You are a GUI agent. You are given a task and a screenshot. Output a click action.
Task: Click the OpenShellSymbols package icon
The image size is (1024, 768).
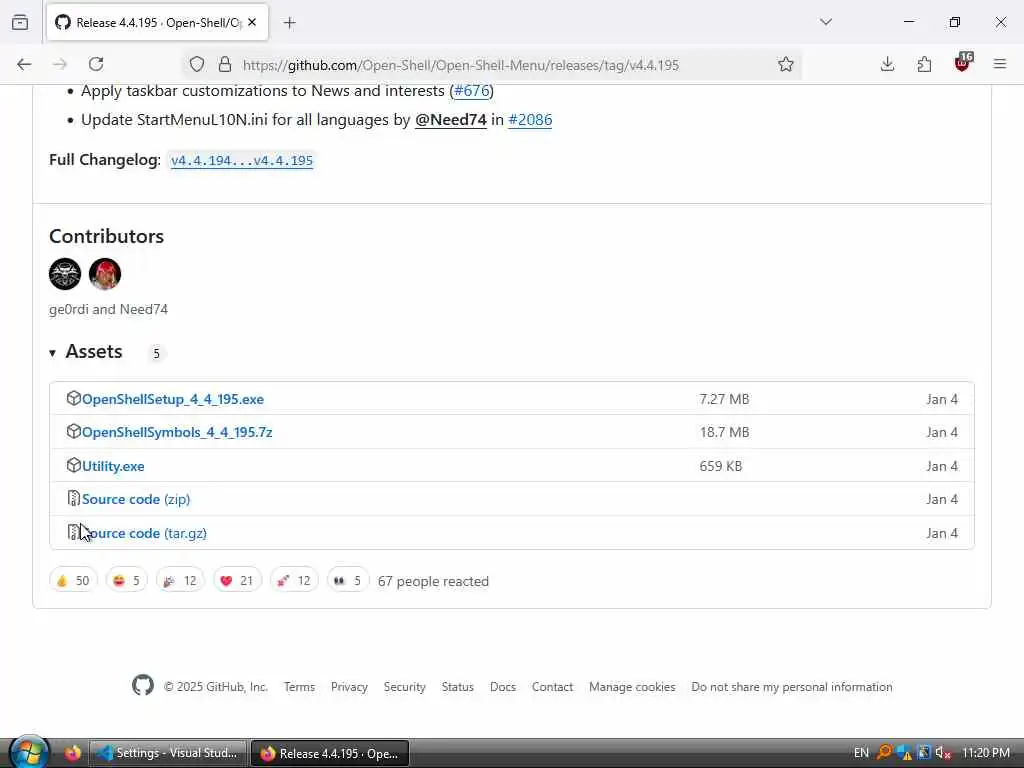(x=73, y=431)
